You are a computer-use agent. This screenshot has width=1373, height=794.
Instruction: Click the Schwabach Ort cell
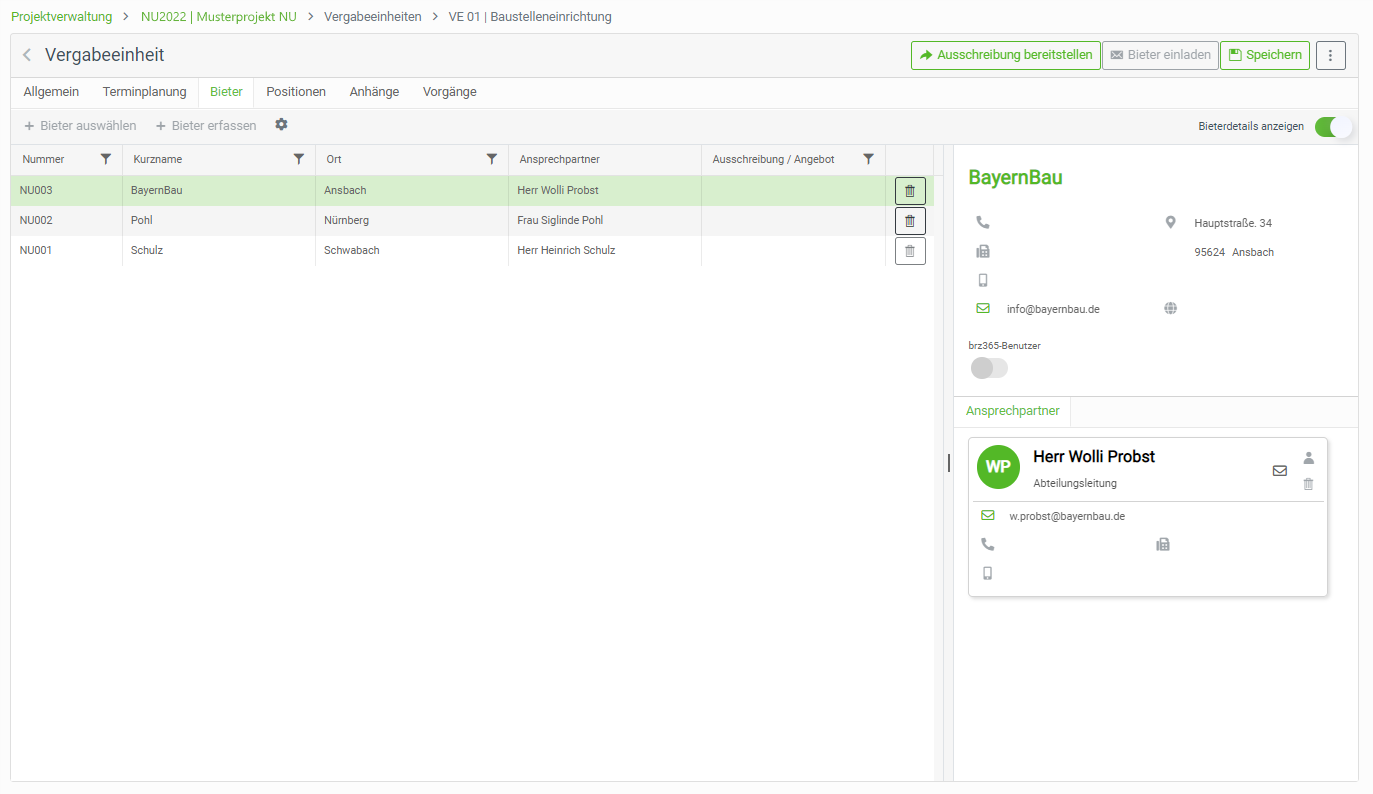point(411,250)
